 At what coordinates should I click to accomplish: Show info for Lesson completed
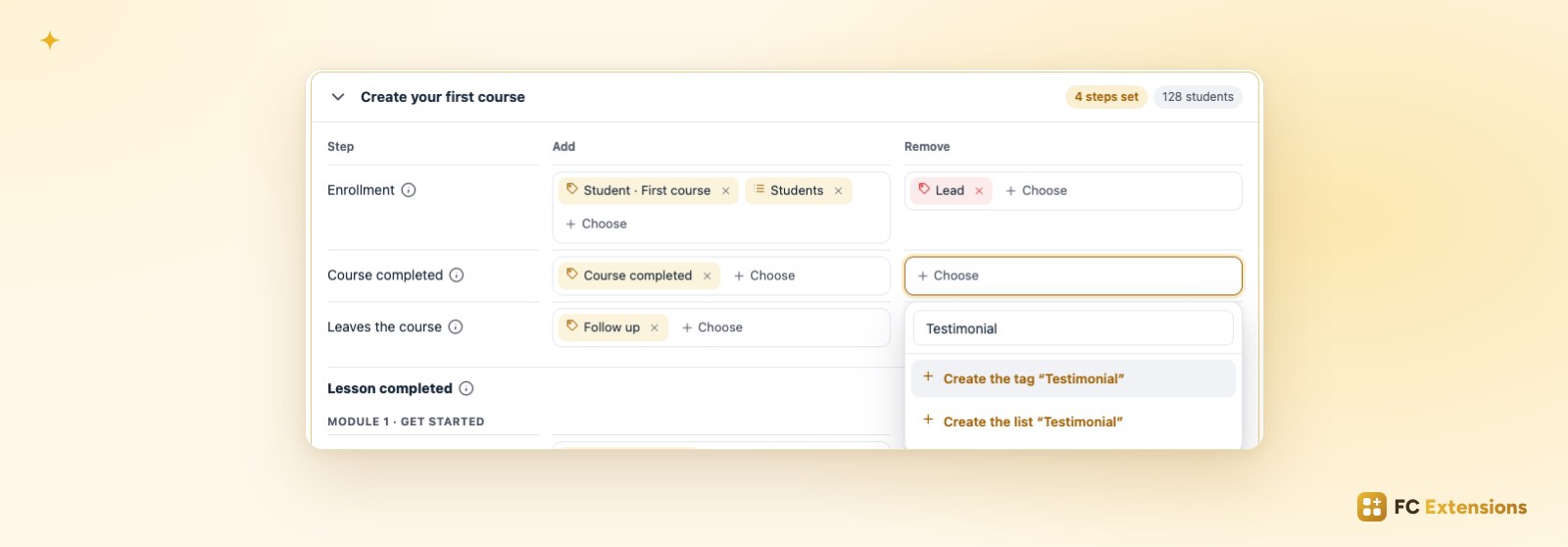tap(466, 388)
